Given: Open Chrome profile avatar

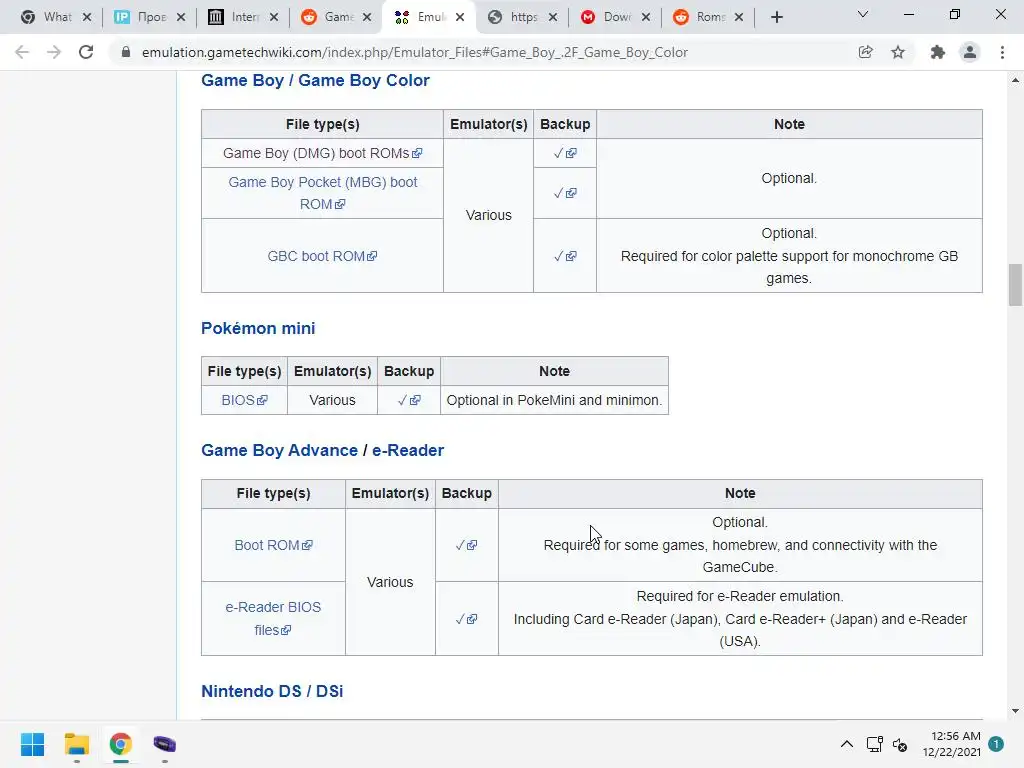Looking at the screenshot, I should (x=970, y=52).
